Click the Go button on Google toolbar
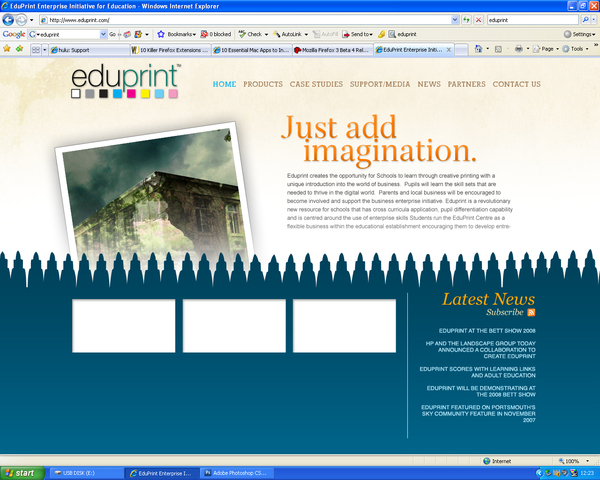The height and width of the screenshot is (480, 600). click(112, 34)
